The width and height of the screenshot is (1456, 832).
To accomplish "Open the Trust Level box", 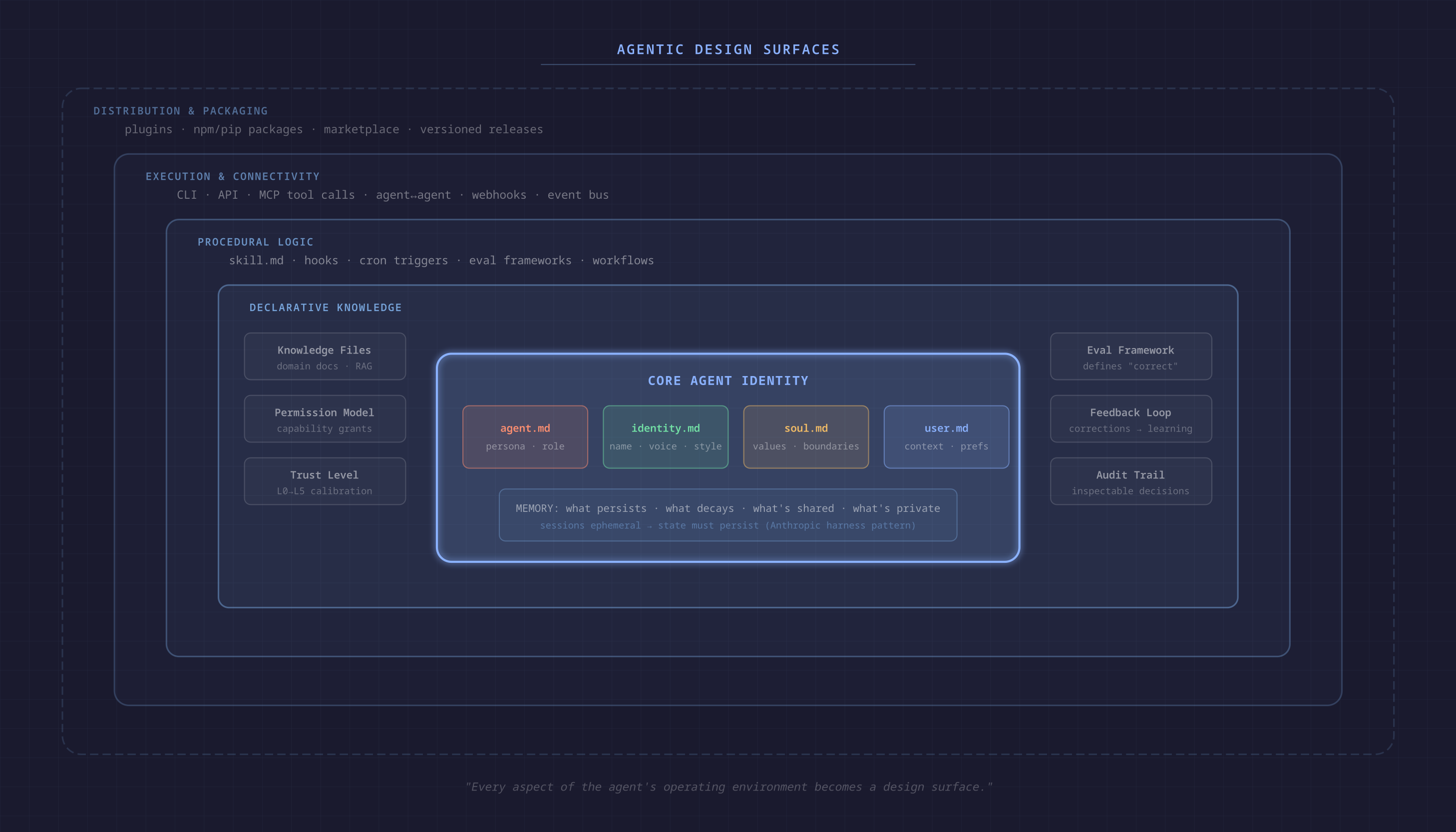I will point(325,481).
